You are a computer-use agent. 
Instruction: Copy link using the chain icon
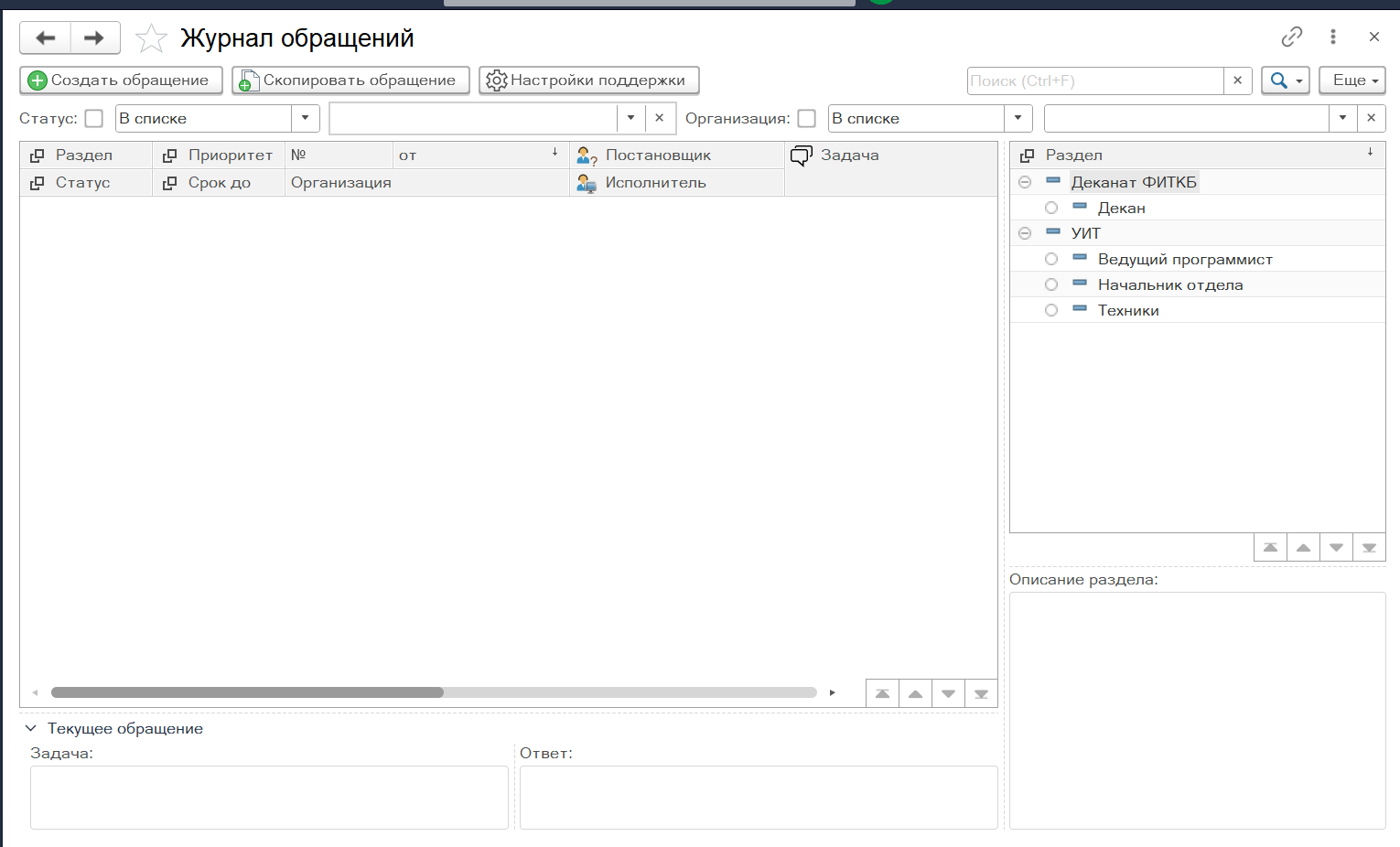point(1291,37)
